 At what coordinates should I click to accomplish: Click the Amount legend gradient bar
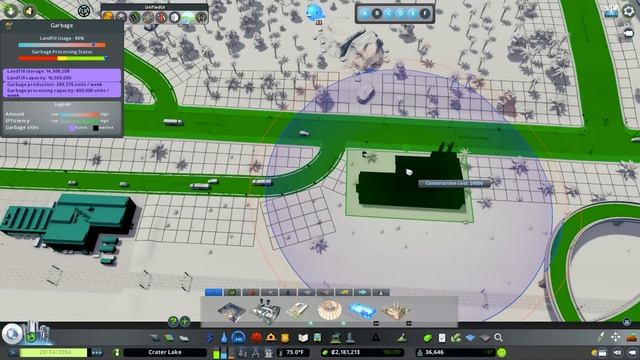coord(80,115)
